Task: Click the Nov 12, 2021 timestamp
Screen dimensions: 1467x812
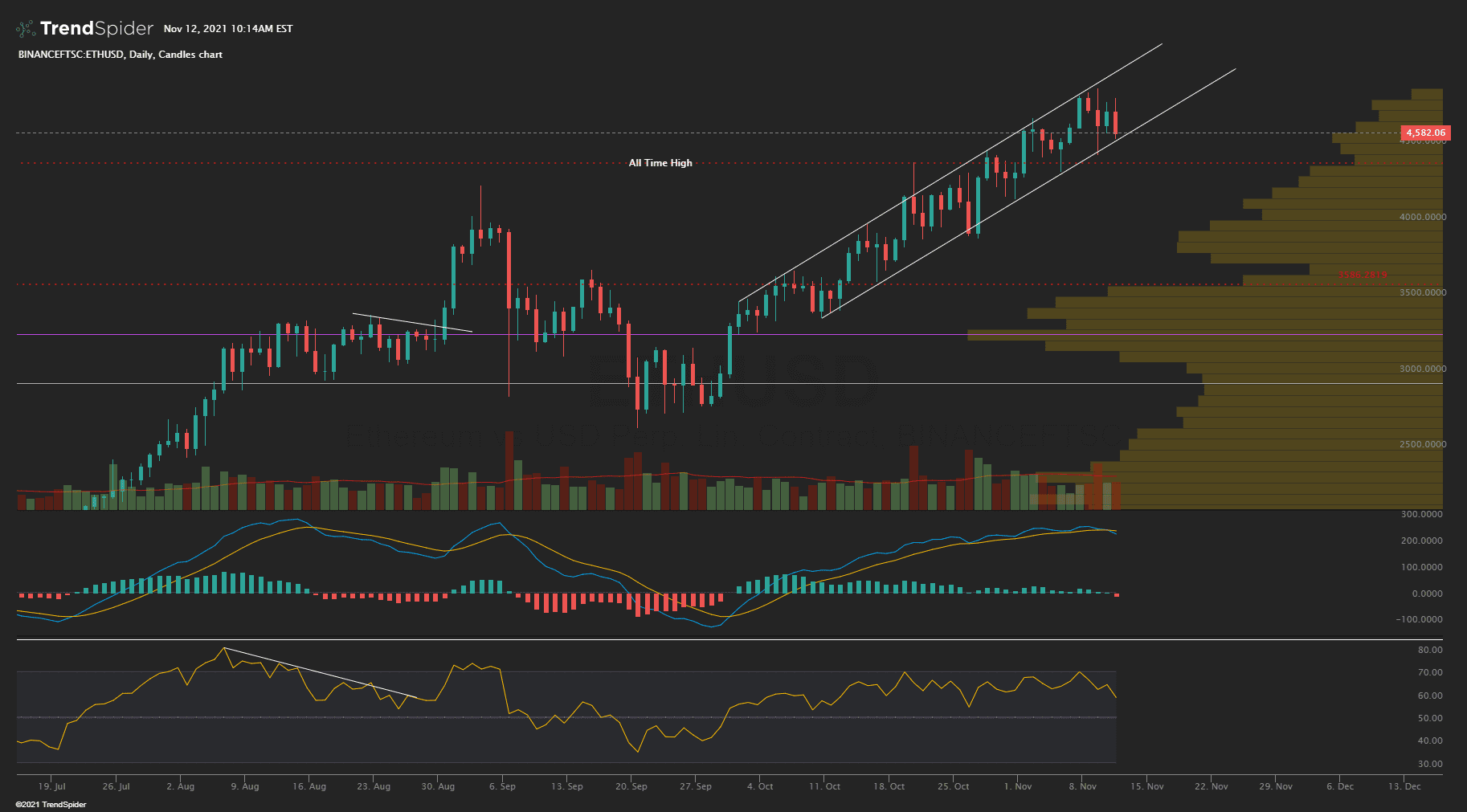Action: 228,29
